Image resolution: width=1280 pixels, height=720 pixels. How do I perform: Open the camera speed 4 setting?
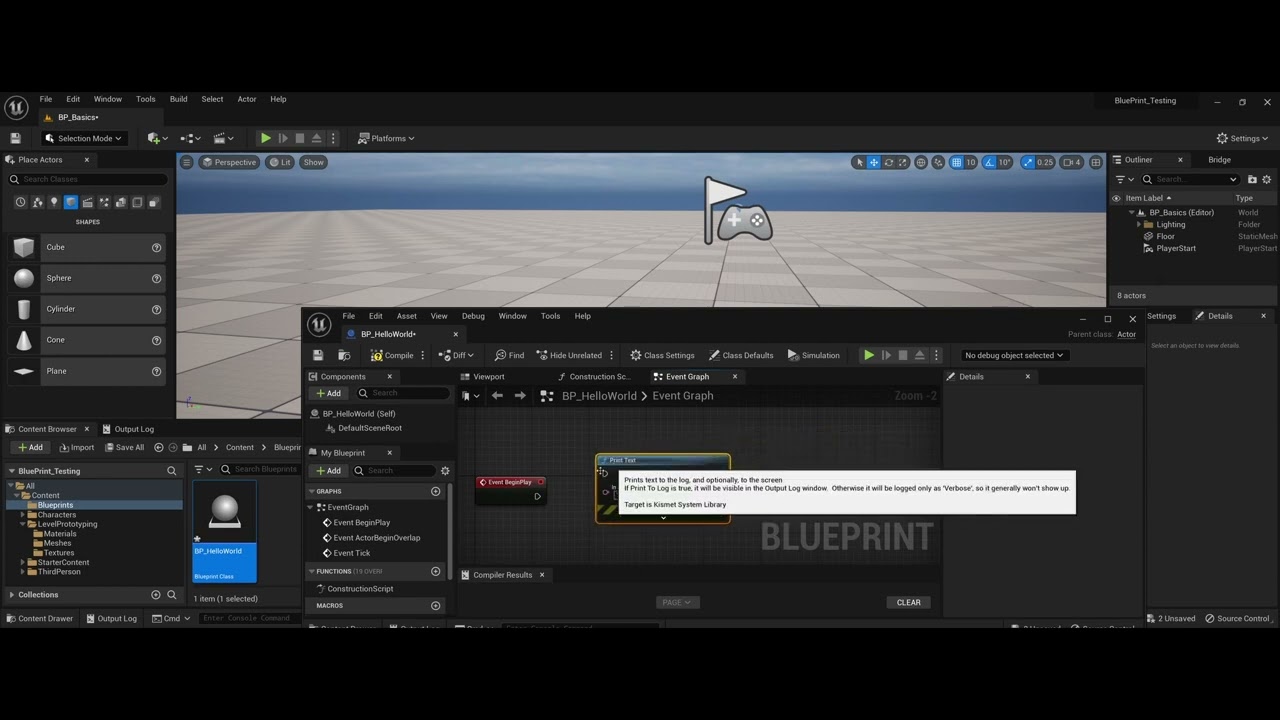tap(1072, 162)
